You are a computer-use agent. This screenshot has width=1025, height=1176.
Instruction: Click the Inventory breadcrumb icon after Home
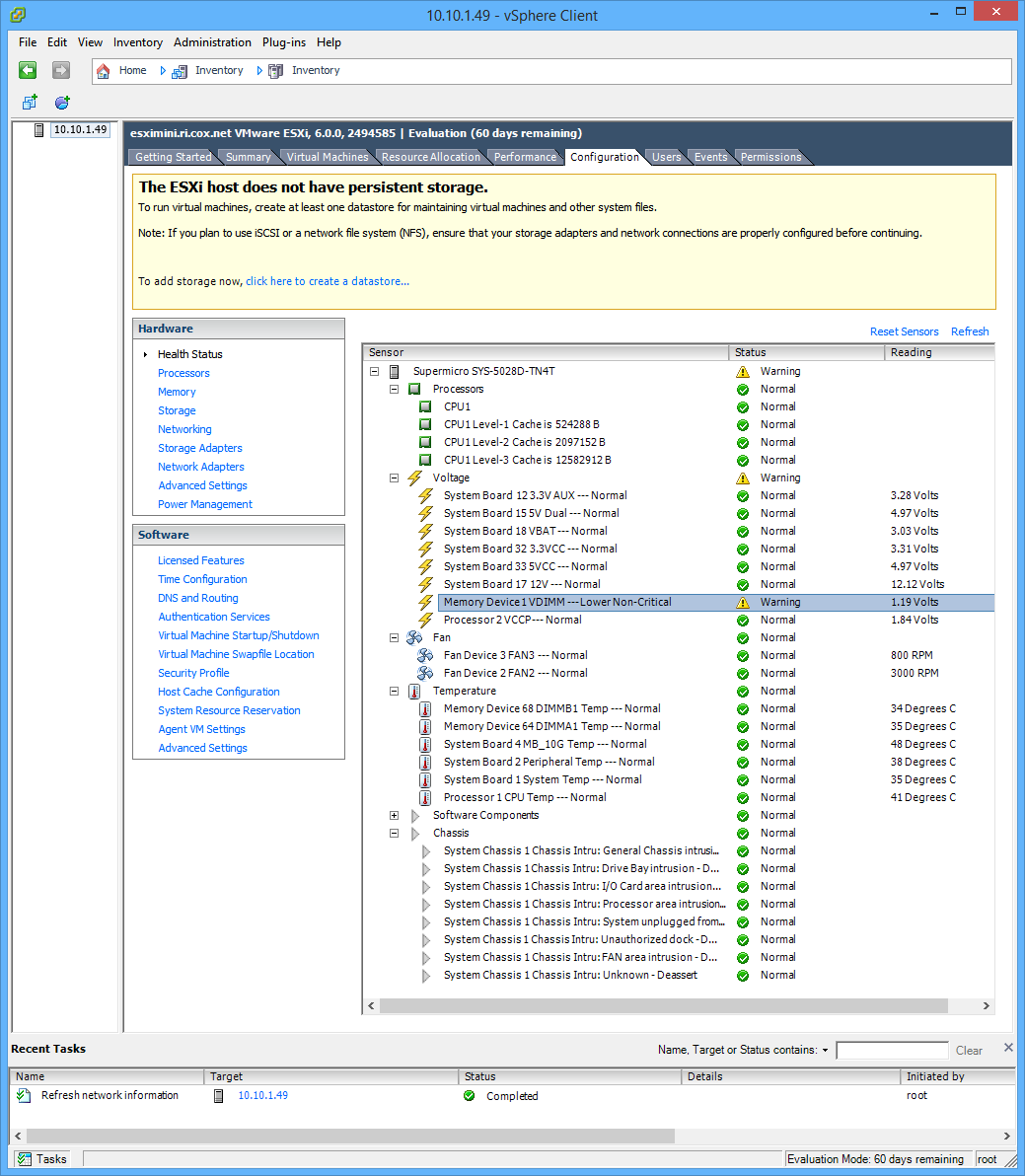click(x=180, y=71)
